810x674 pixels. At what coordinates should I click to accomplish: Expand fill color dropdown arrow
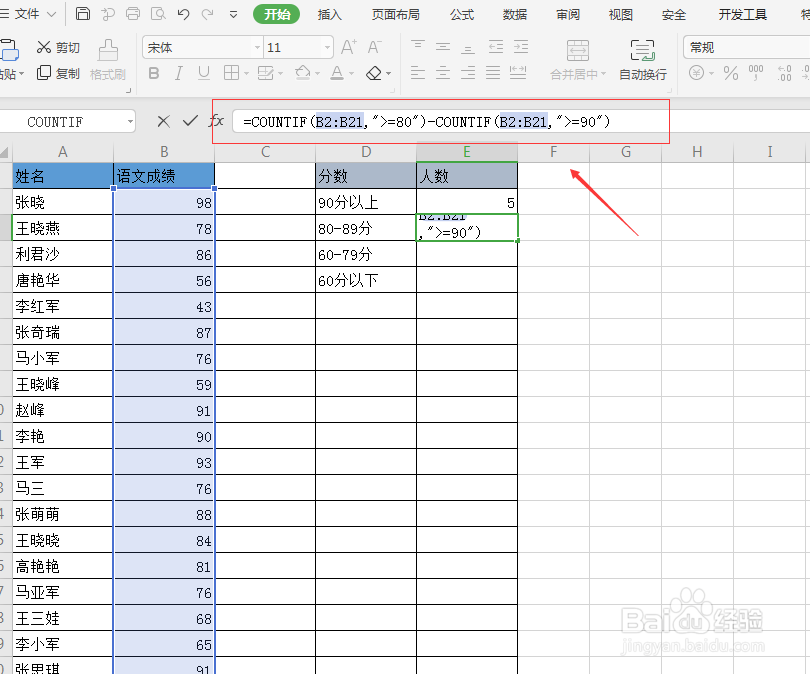(317, 74)
